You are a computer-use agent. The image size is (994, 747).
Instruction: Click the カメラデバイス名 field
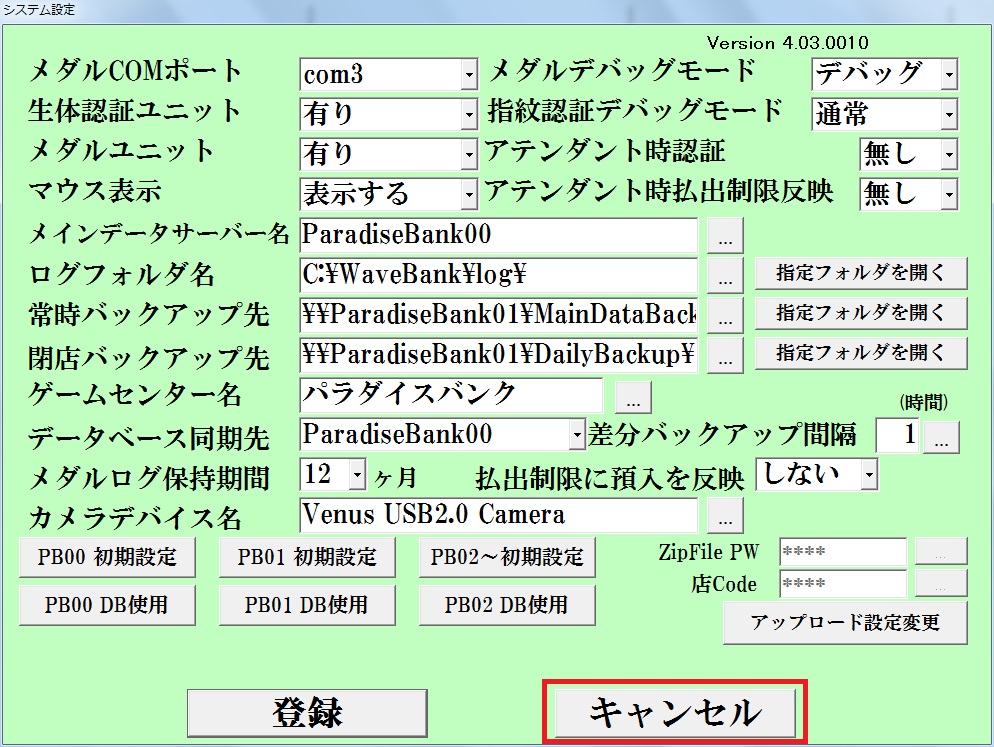(x=499, y=516)
